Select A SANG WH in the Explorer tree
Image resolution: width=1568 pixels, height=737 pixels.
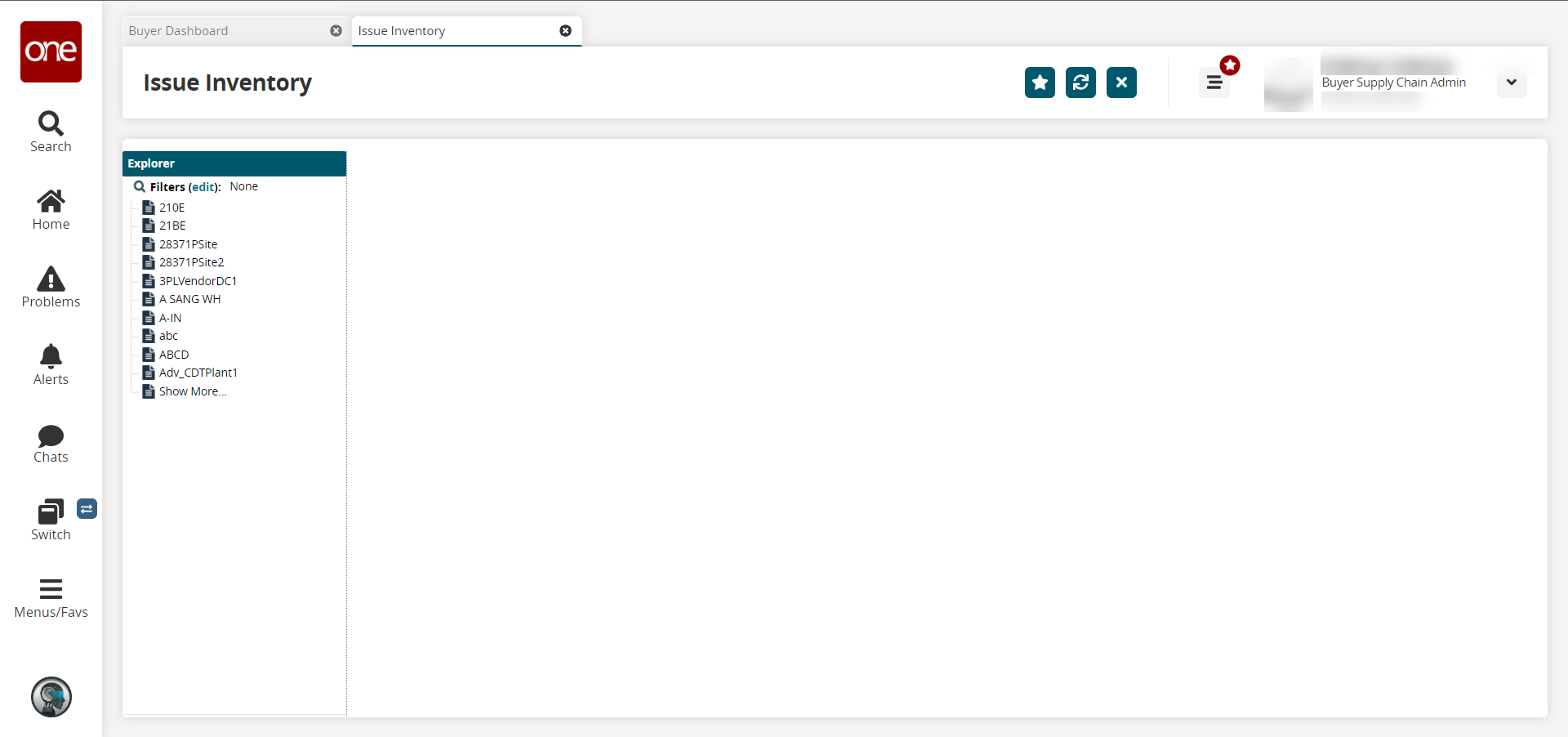coord(189,299)
